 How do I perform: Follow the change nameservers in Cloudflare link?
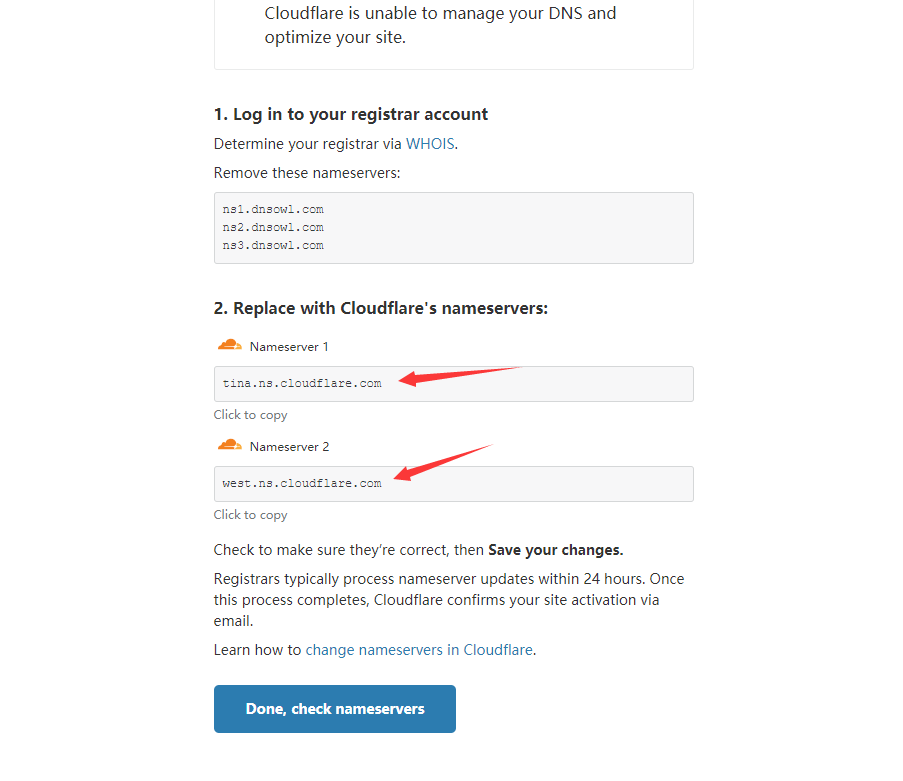(x=419, y=650)
